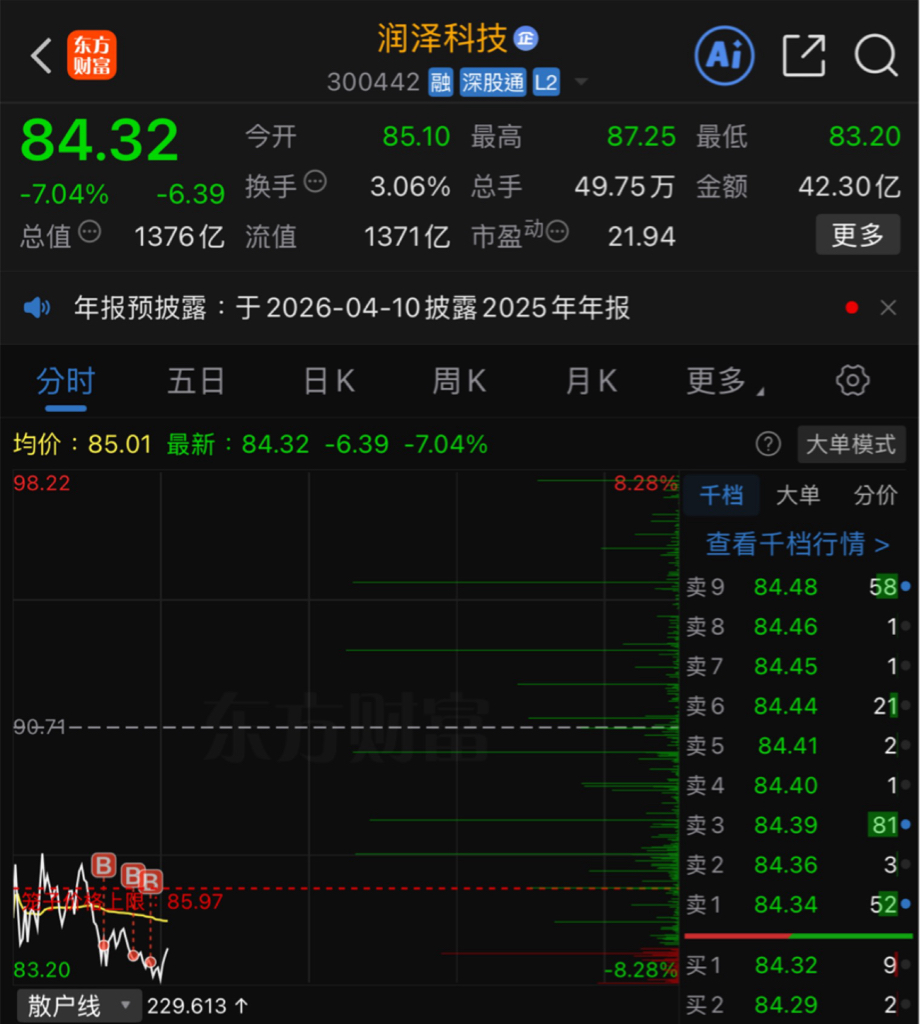Tap the 买1 row price 84.32
Viewport: 920px width, 1024px height.
click(x=785, y=965)
